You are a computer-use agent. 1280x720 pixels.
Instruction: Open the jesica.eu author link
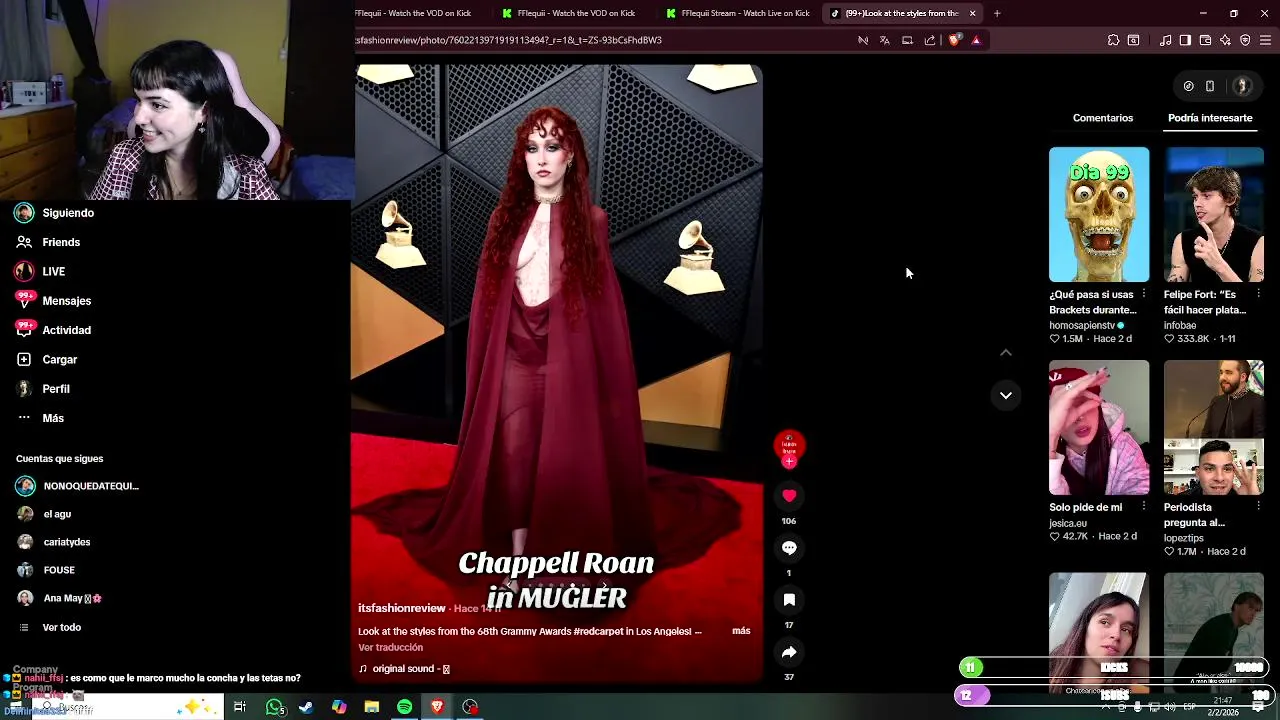click(1068, 523)
